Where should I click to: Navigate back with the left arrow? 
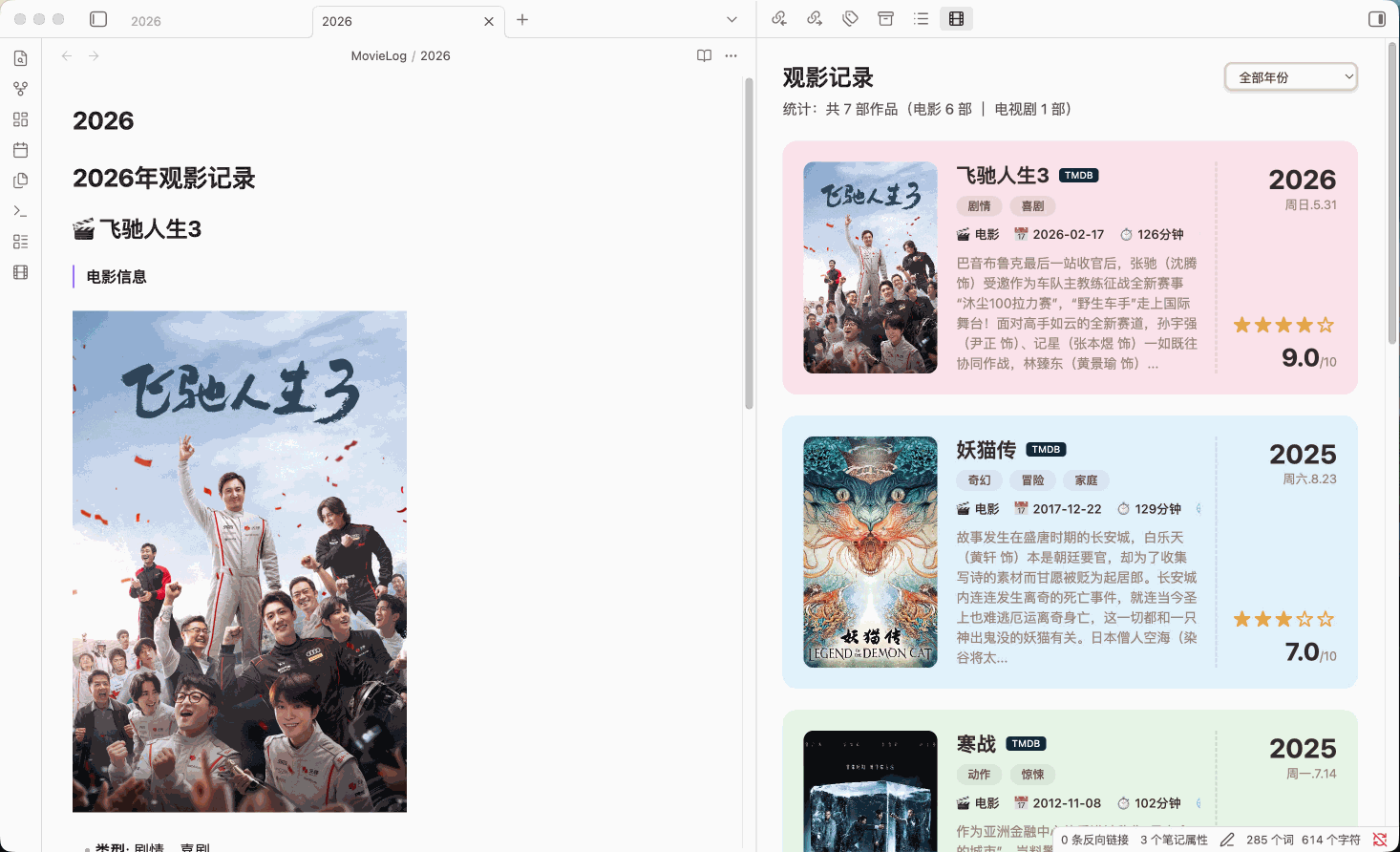pyautogui.click(x=67, y=55)
